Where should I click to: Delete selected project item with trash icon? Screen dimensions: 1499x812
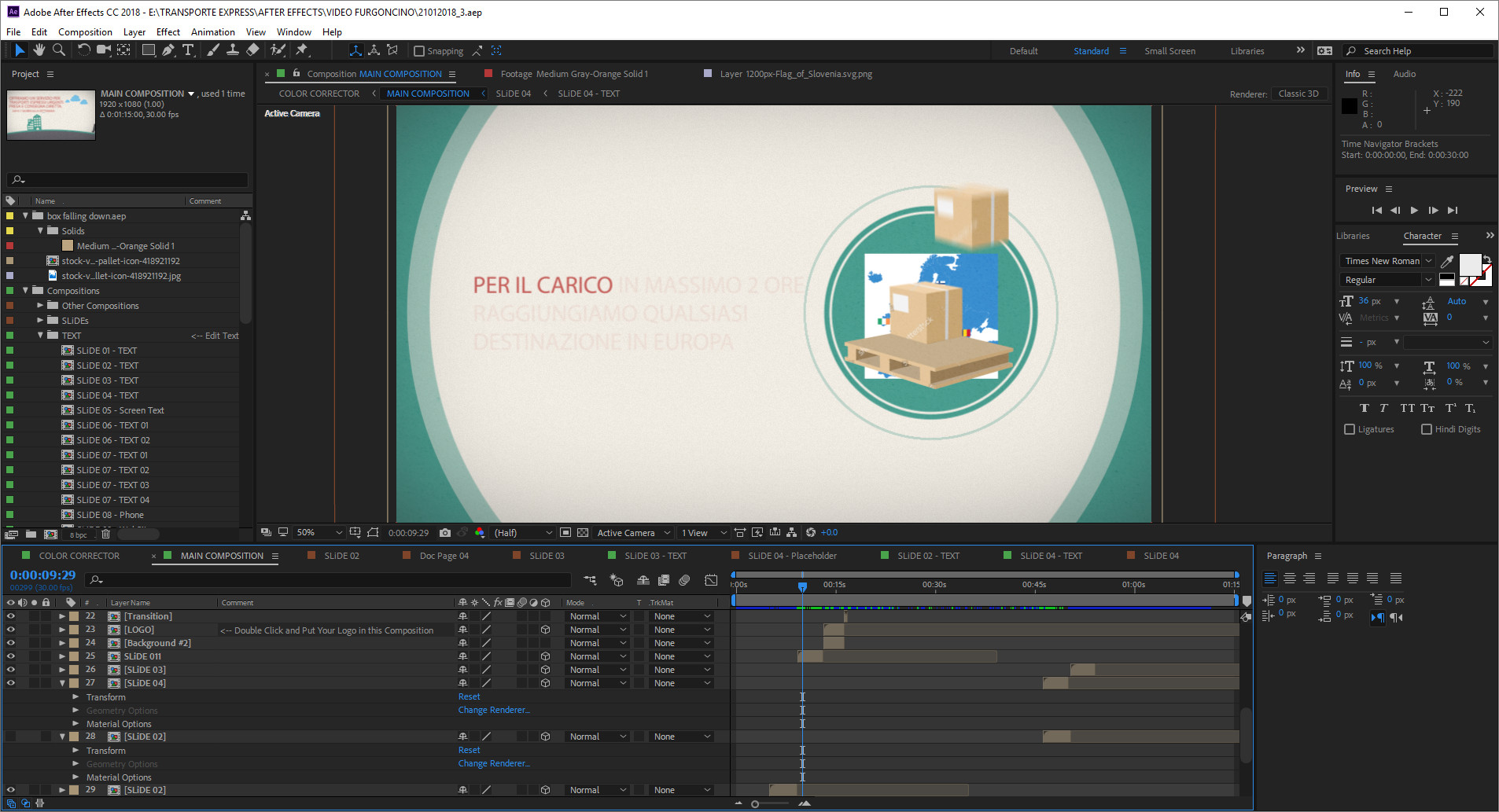pyautogui.click(x=105, y=535)
